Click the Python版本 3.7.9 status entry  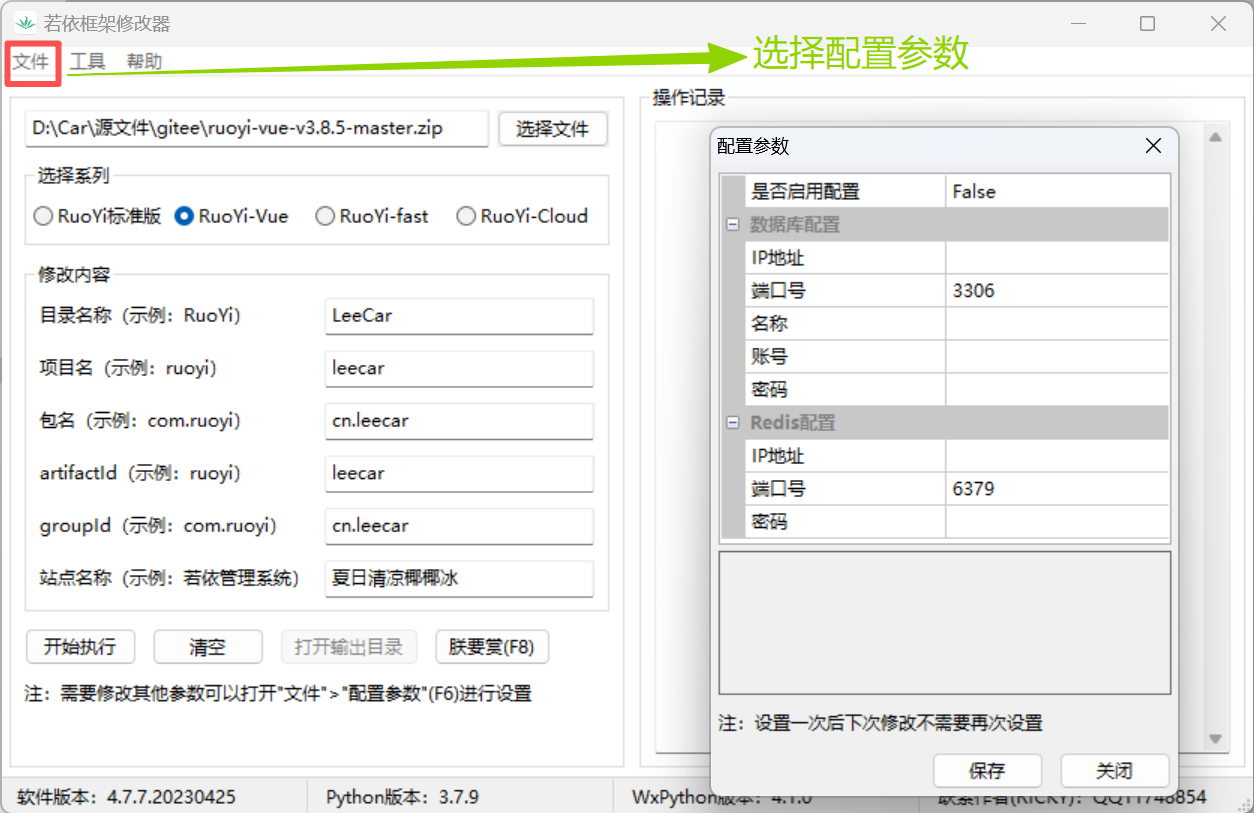402,797
